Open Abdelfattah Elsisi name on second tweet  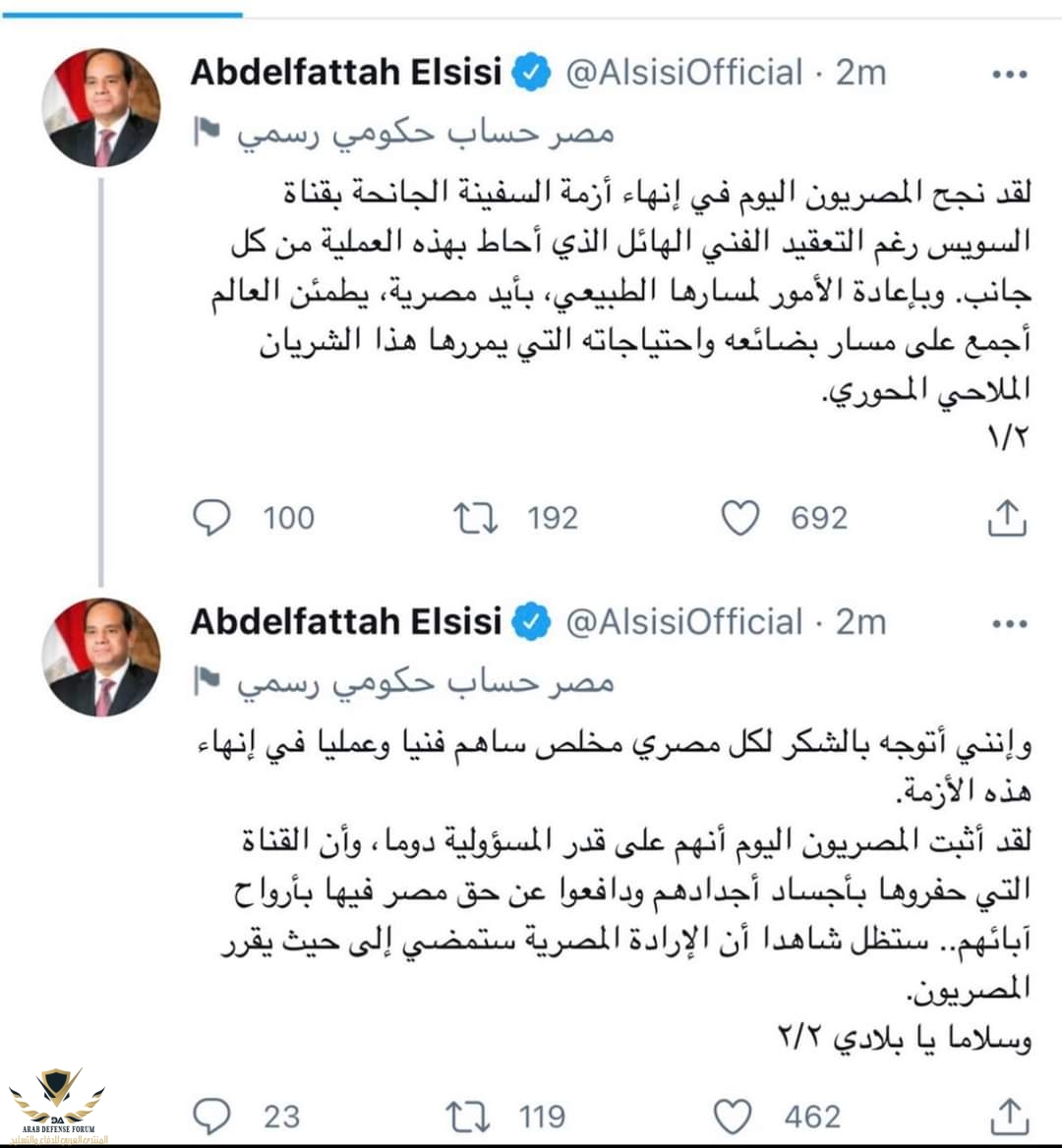[x=346, y=621]
